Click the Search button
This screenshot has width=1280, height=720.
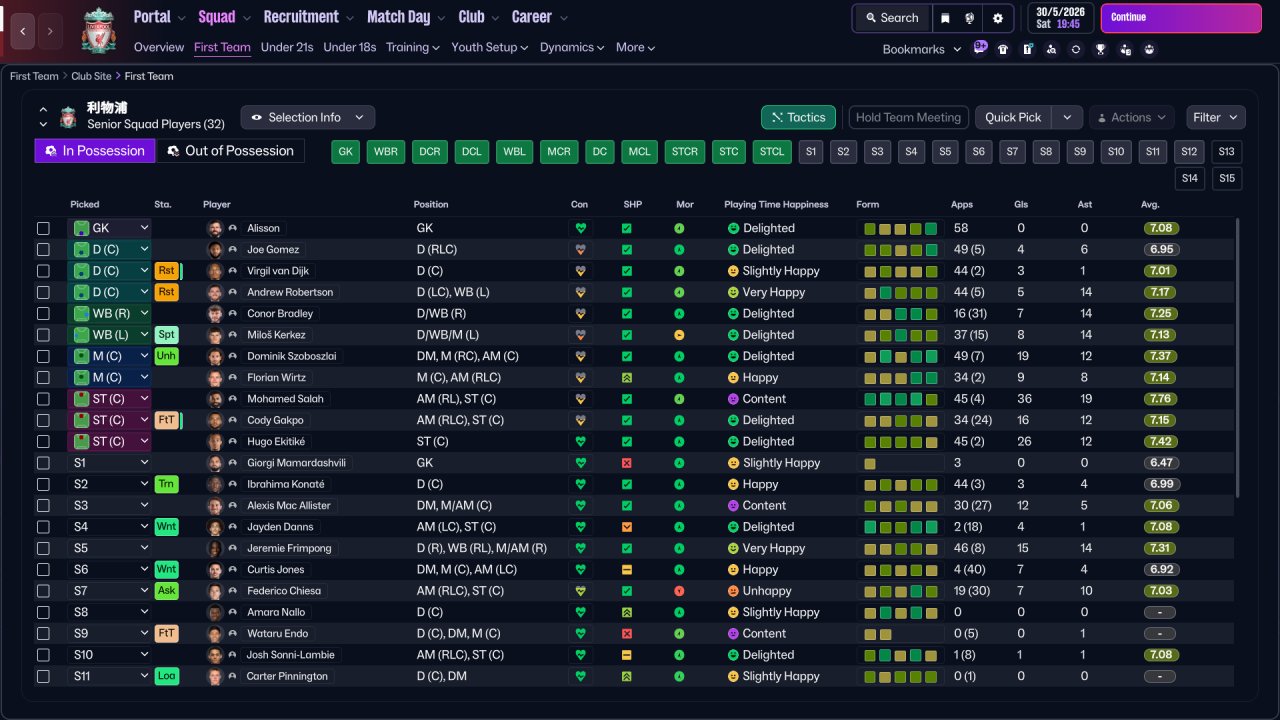click(891, 18)
